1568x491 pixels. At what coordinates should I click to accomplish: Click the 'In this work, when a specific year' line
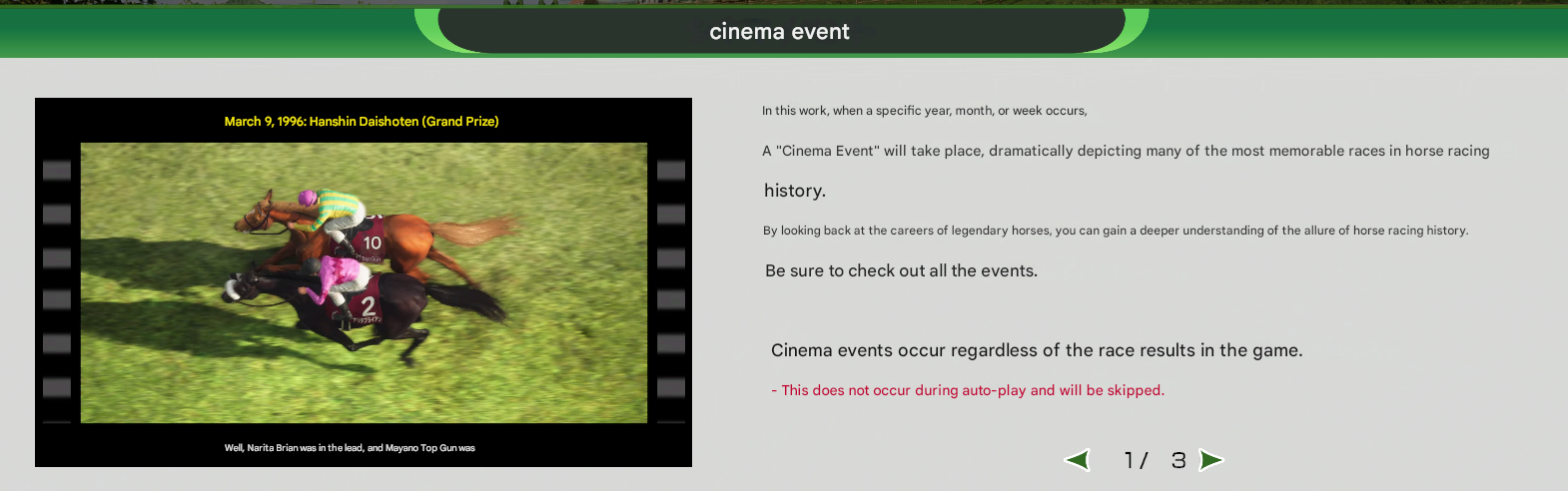(925, 111)
